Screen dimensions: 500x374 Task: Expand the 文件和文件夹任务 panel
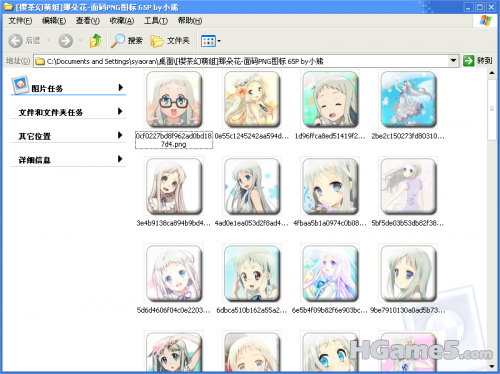coord(121,111)
